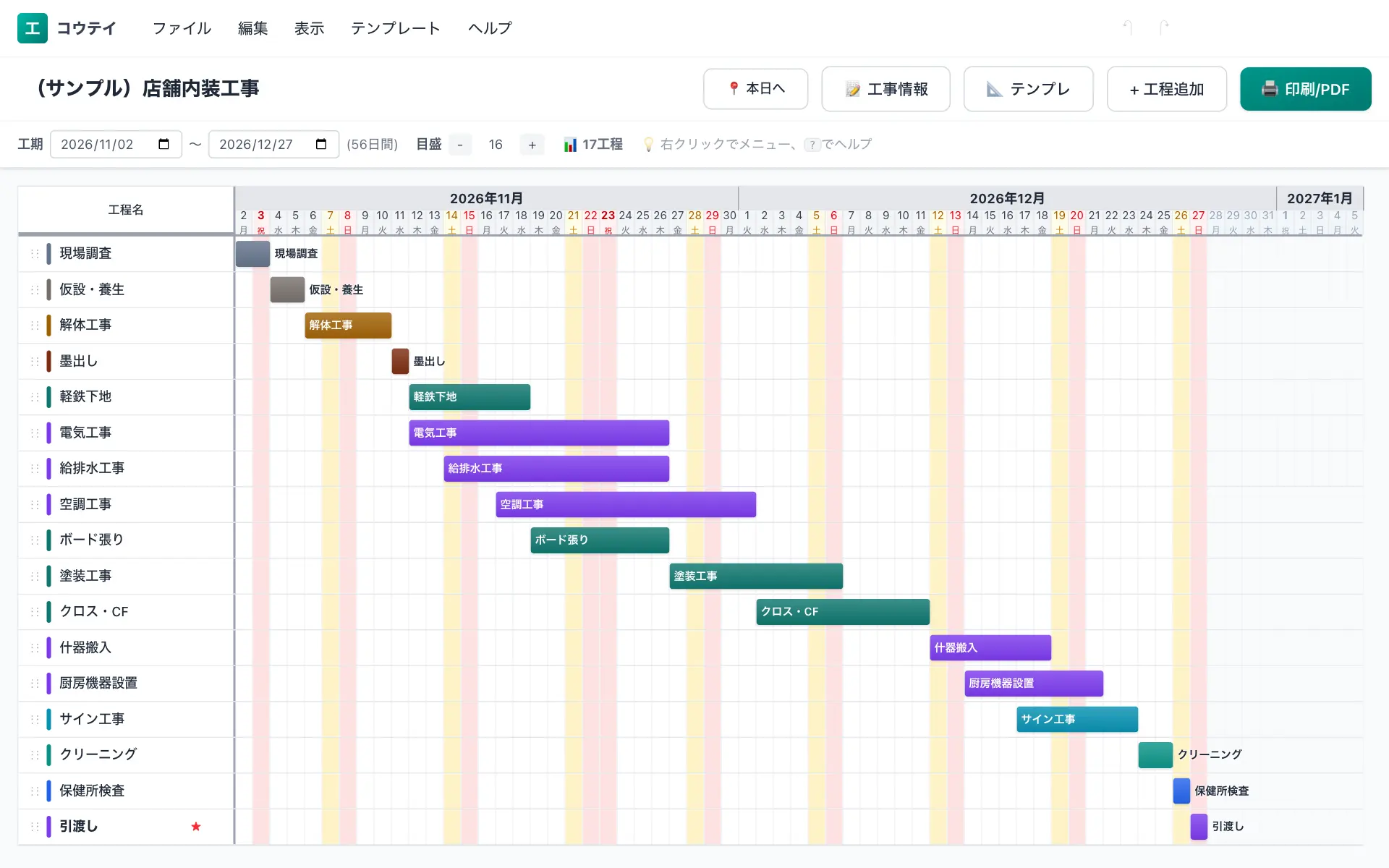
Task: Click the red star milestone on 引渡し row
Action: click(196, 826)
